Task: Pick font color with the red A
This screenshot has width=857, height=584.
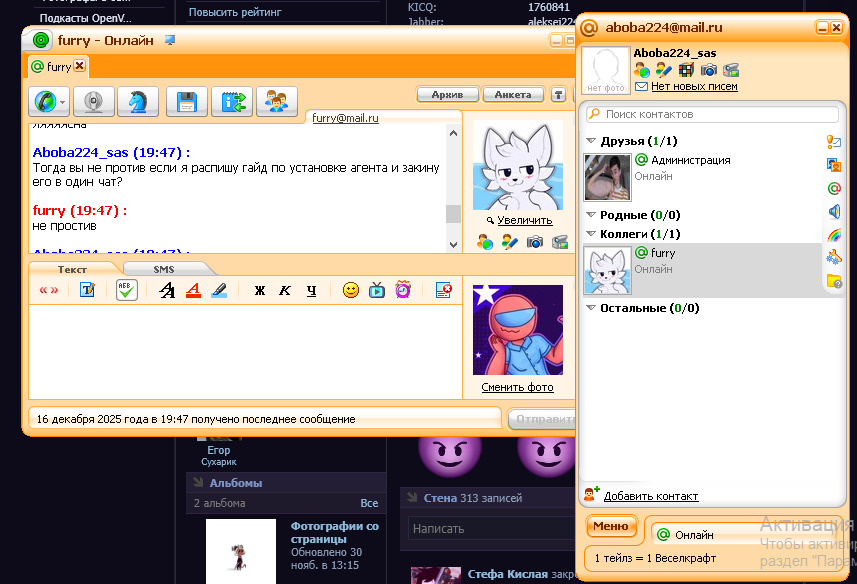Action: pyautogui.click(x=193, y=290)
